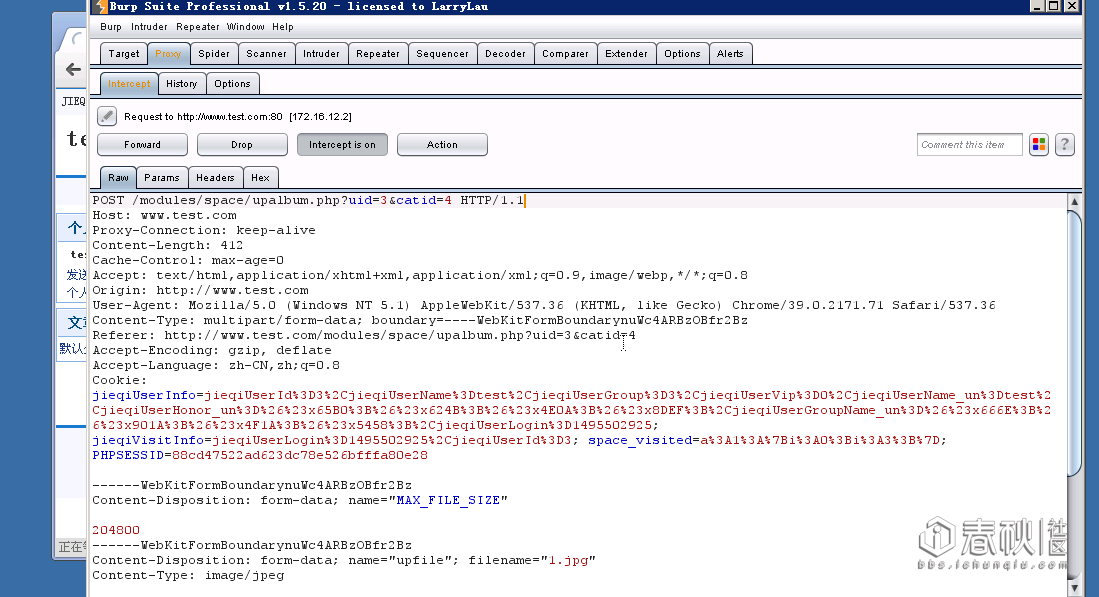This screenshot has height=597, width=1099.
Task: Open the proxy Options sub-tab
Action: (x=232, y=83)
